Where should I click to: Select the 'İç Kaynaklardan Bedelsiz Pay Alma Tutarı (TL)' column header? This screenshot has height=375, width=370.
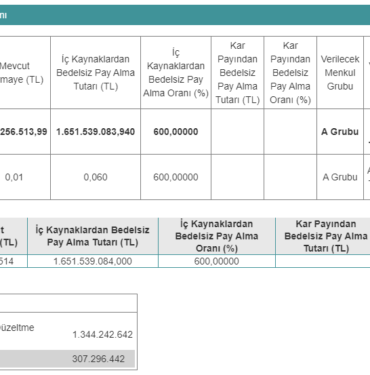[x=96, y=73]
